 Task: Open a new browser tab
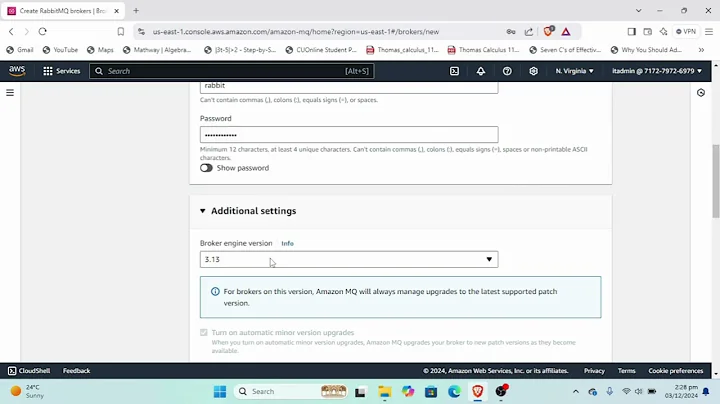coord(136,11)
